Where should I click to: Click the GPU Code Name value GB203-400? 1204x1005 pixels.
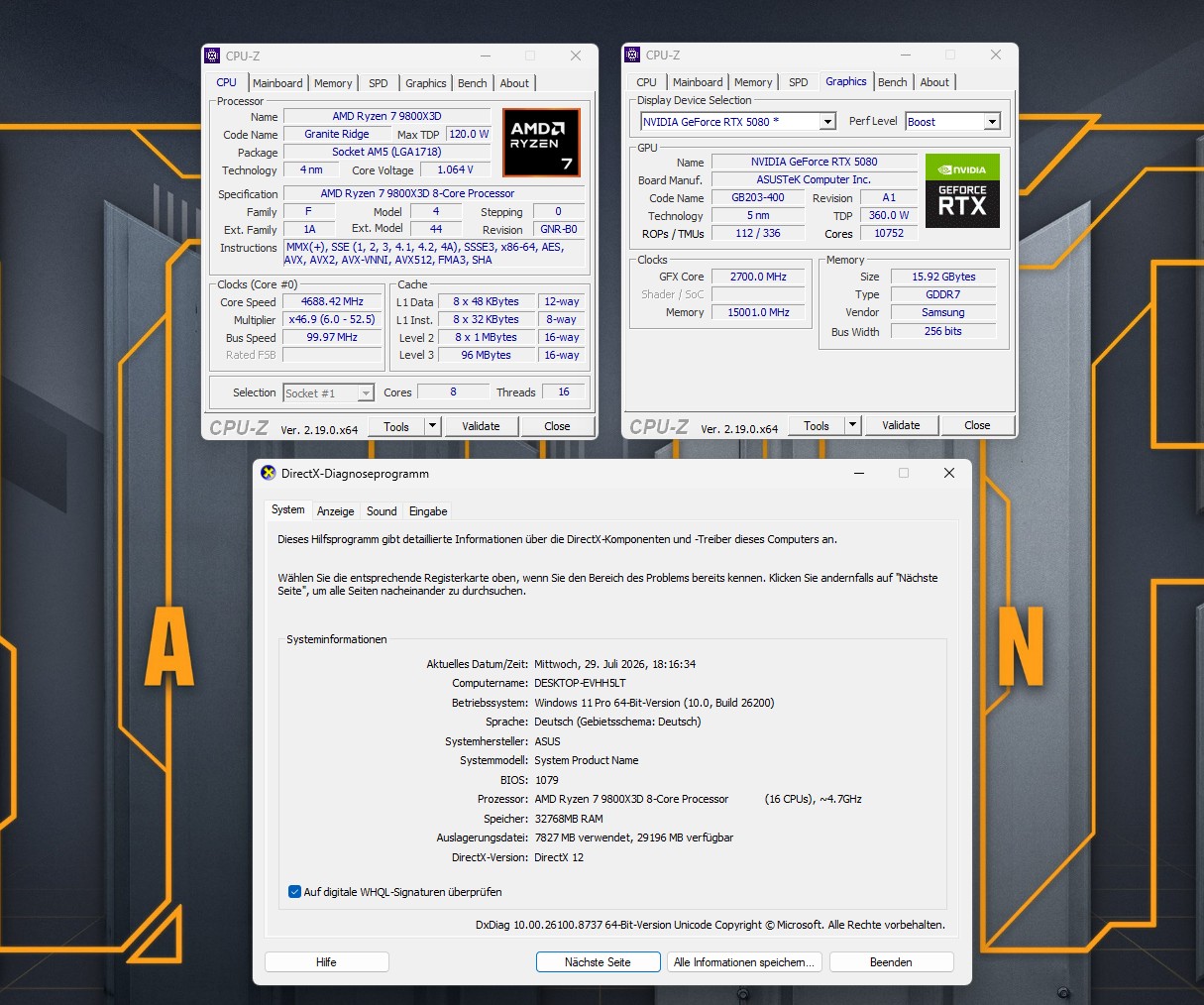click(x=758, y=197)
